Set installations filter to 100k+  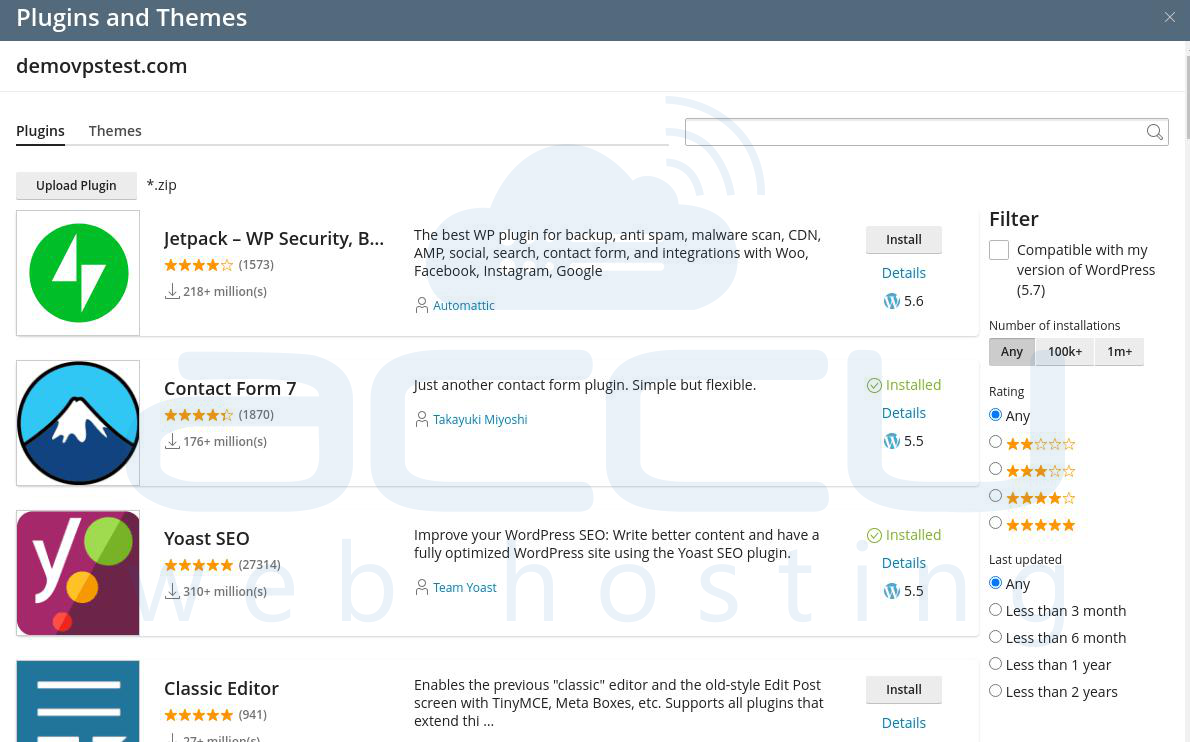coord(1065,351)
